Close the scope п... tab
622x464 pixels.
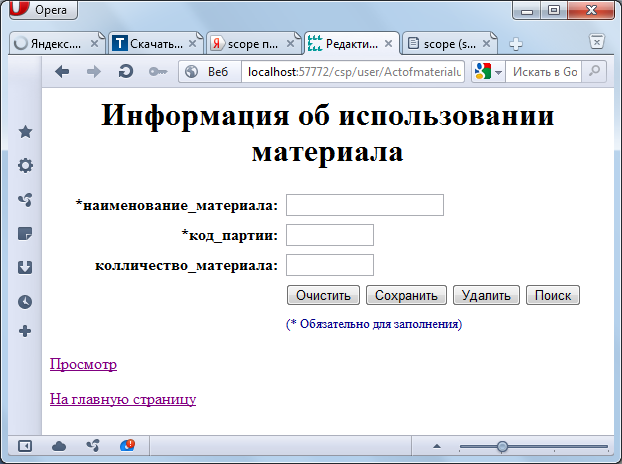[x=290, y=44]
